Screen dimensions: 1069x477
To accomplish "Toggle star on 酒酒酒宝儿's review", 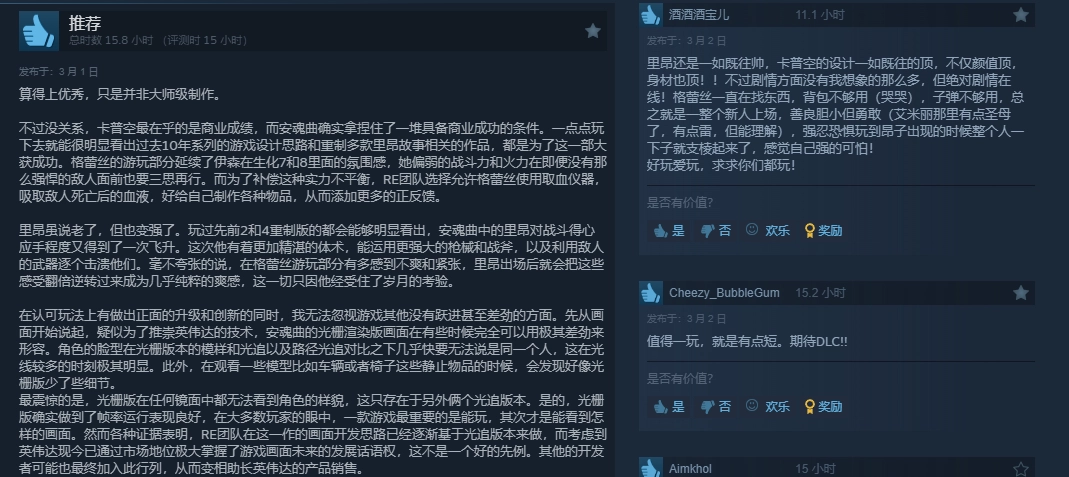I will (x=1021, y=15).
